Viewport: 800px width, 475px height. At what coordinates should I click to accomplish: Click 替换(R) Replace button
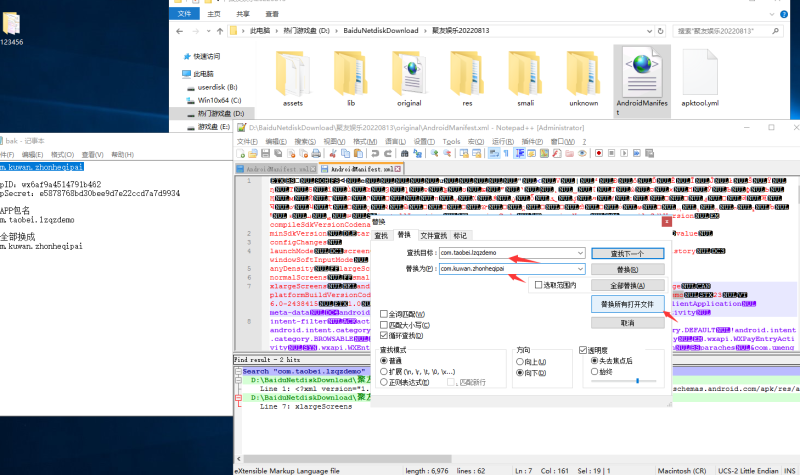[628, 269]
